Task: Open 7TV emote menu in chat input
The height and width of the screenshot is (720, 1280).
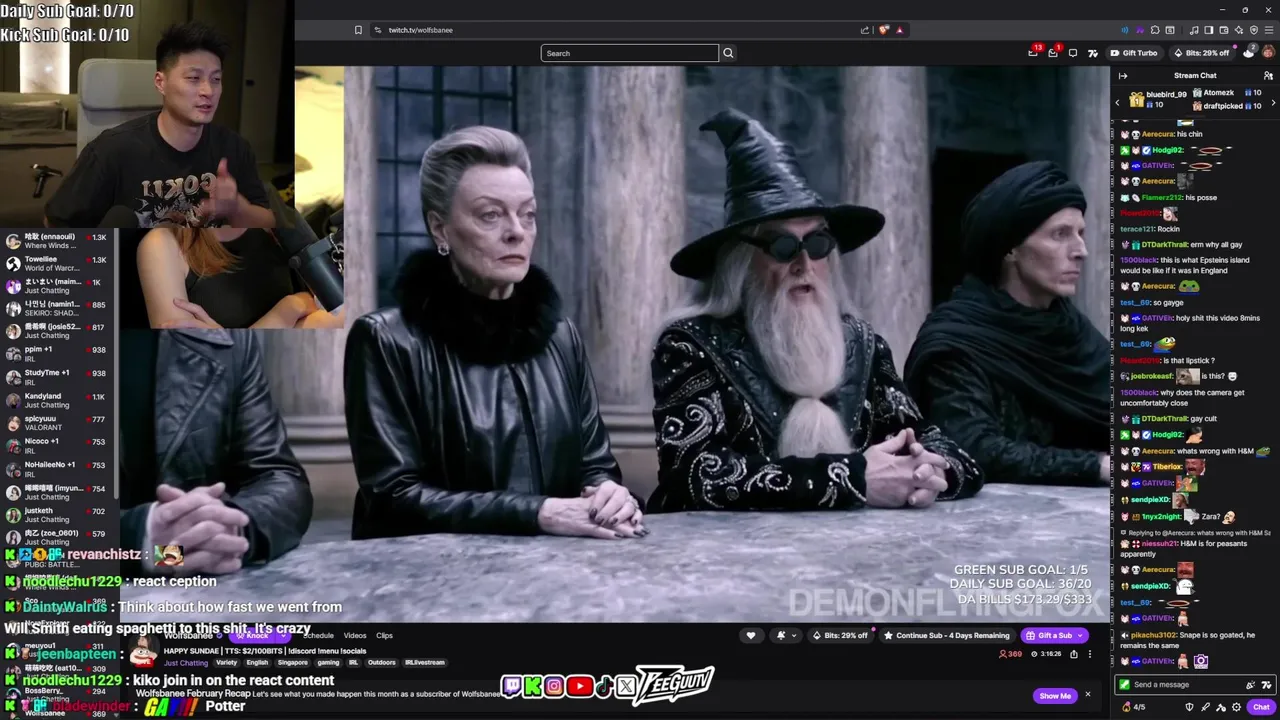Action: 1267,685
